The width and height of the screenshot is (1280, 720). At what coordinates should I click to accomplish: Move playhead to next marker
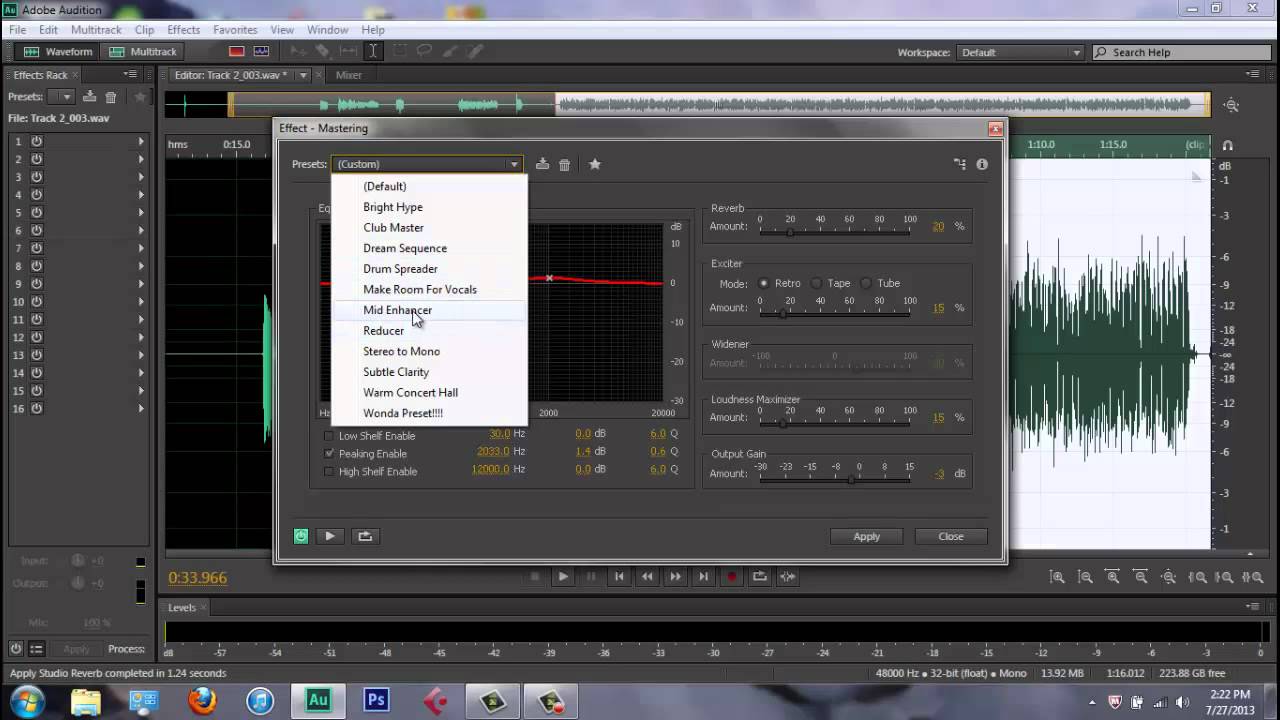click(703, 576)
